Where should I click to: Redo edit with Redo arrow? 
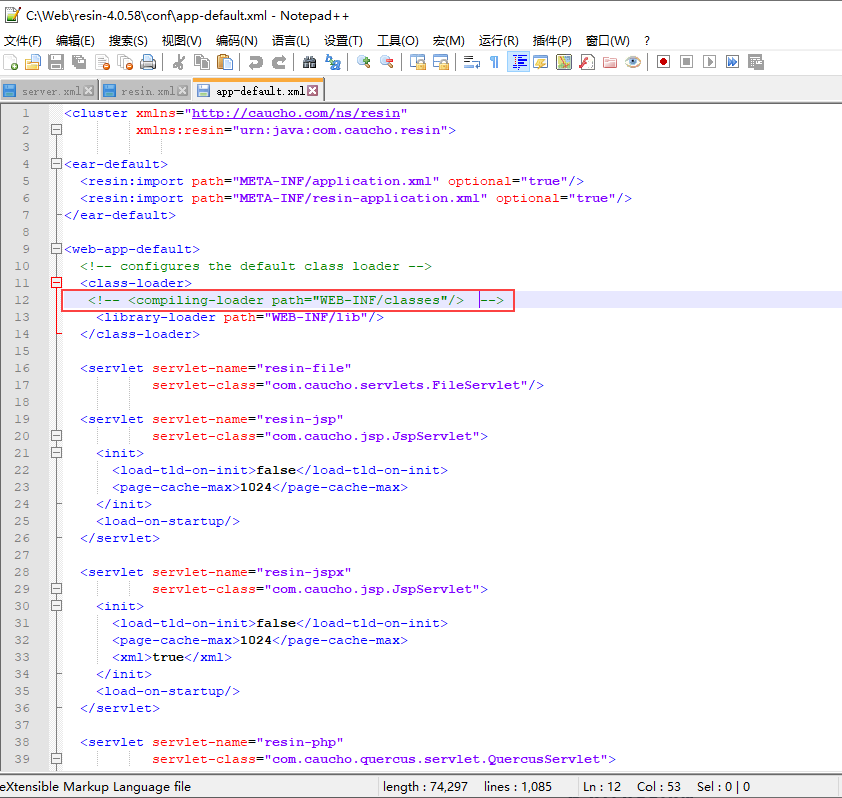point(279,62)
